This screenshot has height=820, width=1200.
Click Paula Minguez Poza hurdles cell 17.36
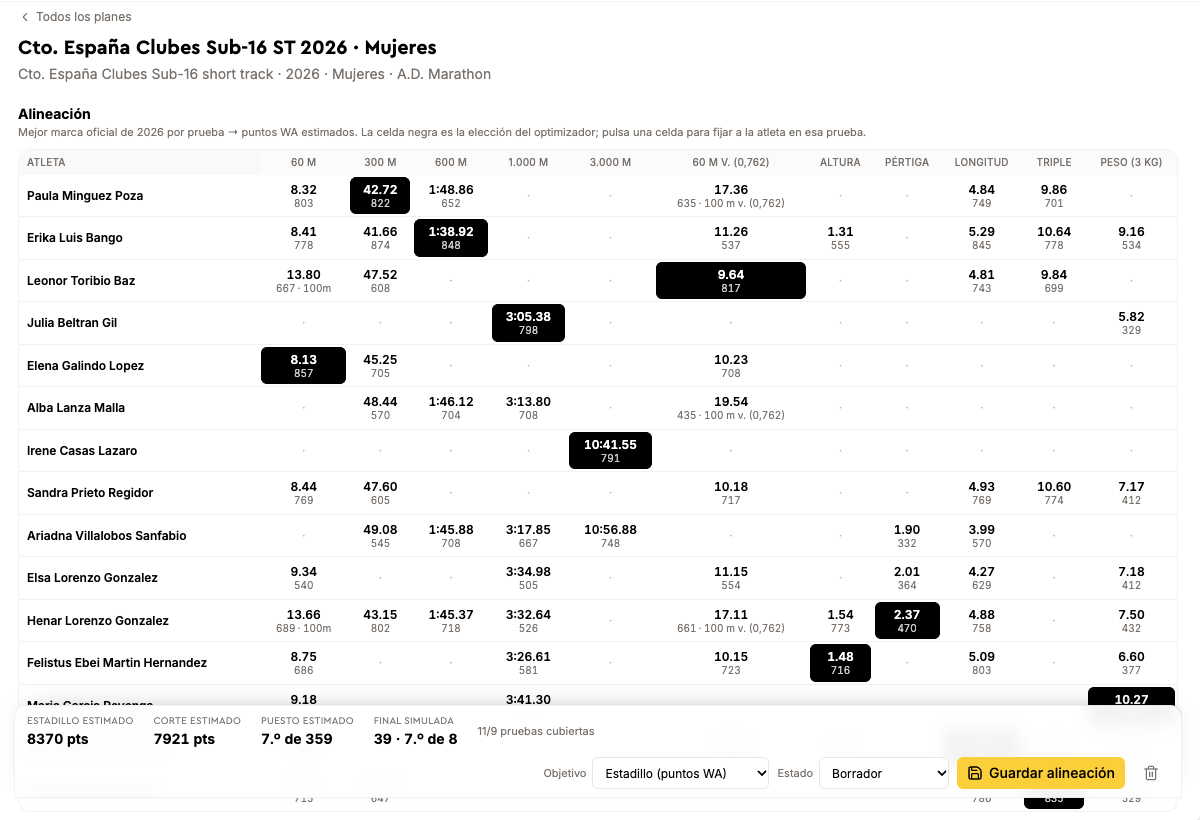[731, 196]
